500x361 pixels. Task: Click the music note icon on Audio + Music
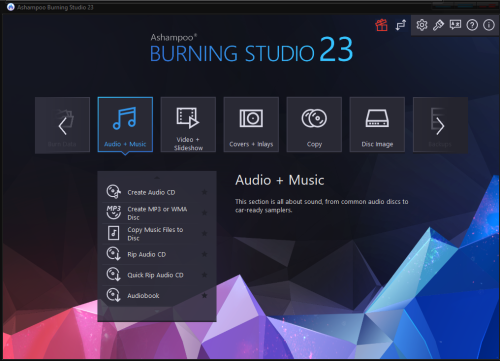coord(124,118)
